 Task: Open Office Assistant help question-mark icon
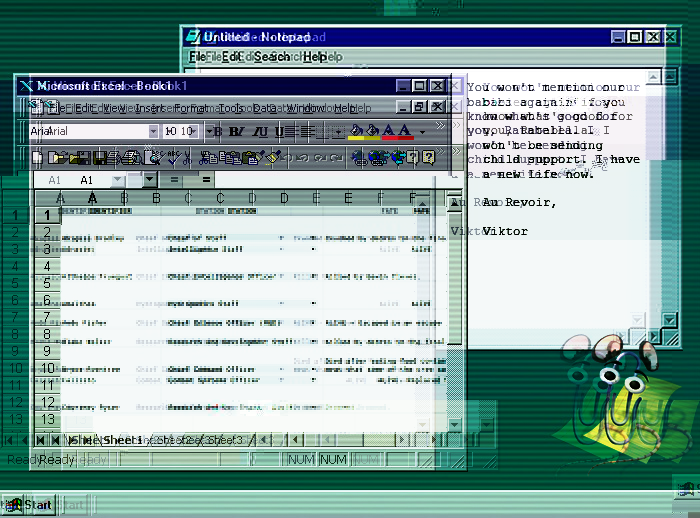point(428,157)
